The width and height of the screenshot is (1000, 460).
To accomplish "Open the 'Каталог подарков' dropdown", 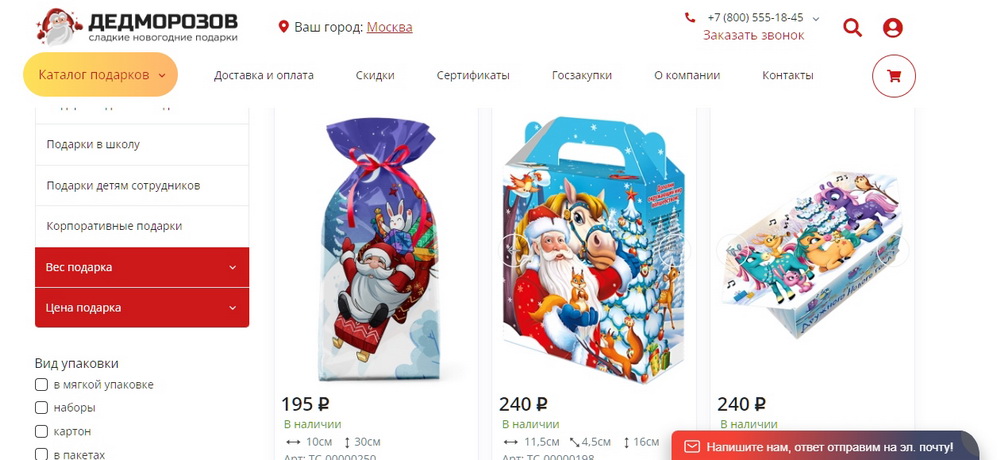I will (x=101, y=75).
